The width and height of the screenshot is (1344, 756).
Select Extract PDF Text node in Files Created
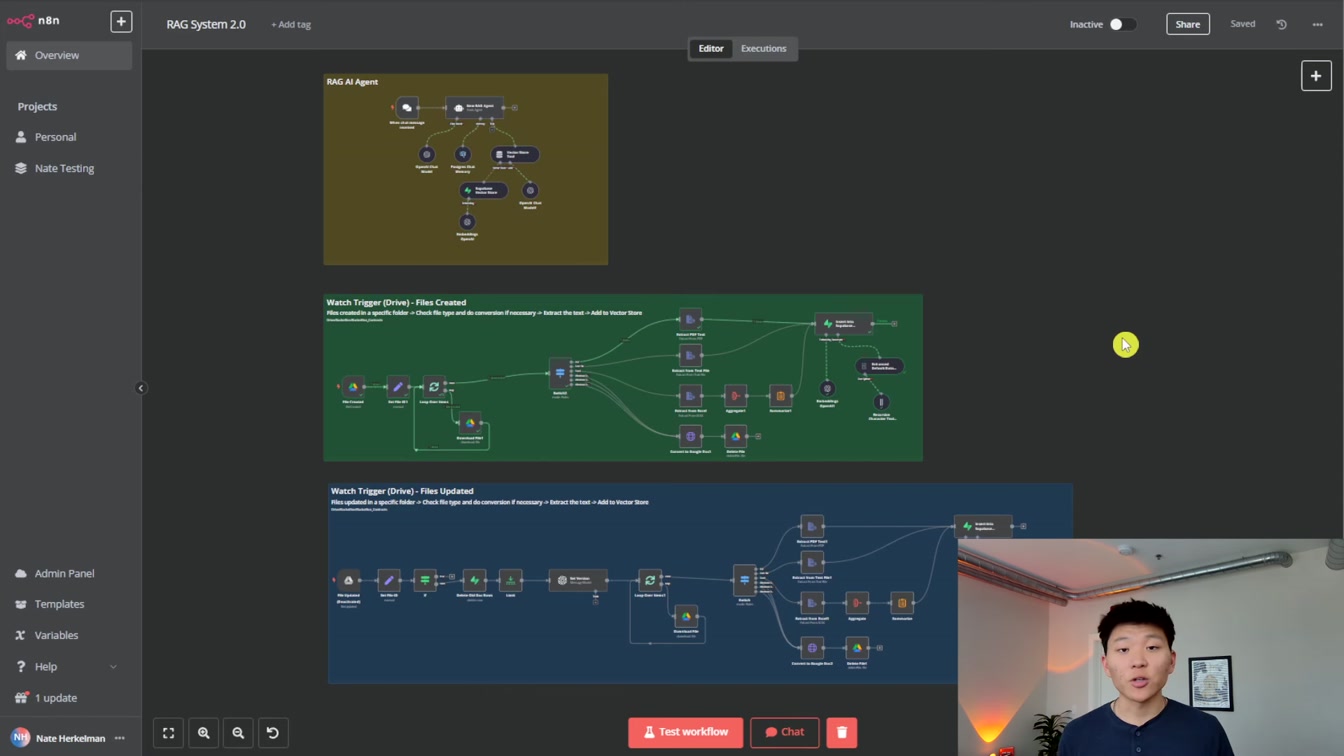click(x=690, y=320)
